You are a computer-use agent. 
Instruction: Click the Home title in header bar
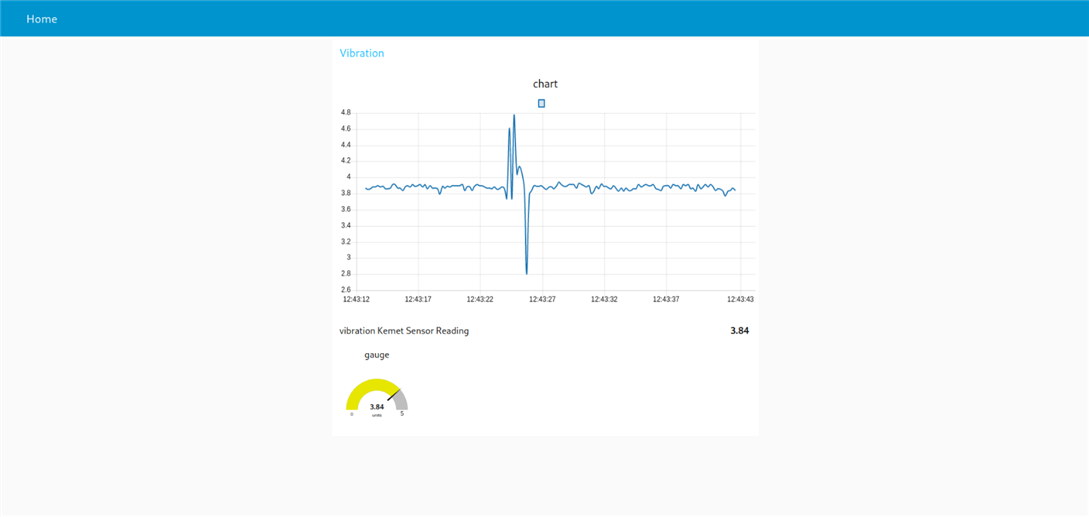[x=42, y=19]
